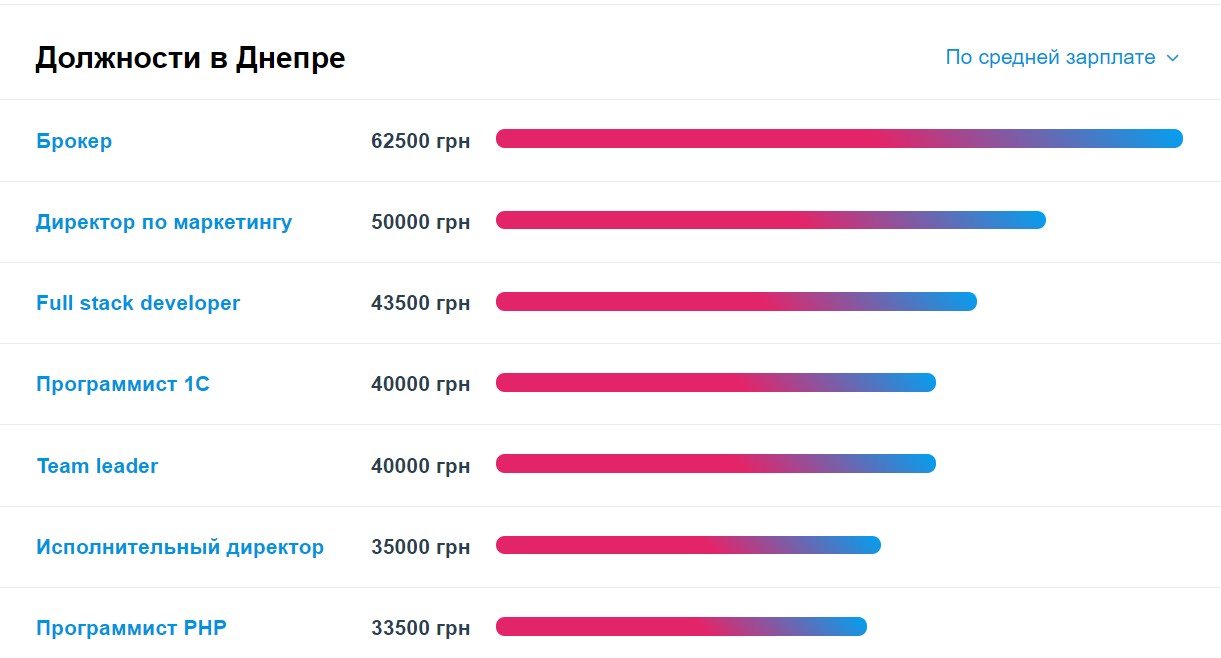Viewport: 1221px width, 658px height.
Task: Click the Программист PHP link
Action: (x=131, y=628)
